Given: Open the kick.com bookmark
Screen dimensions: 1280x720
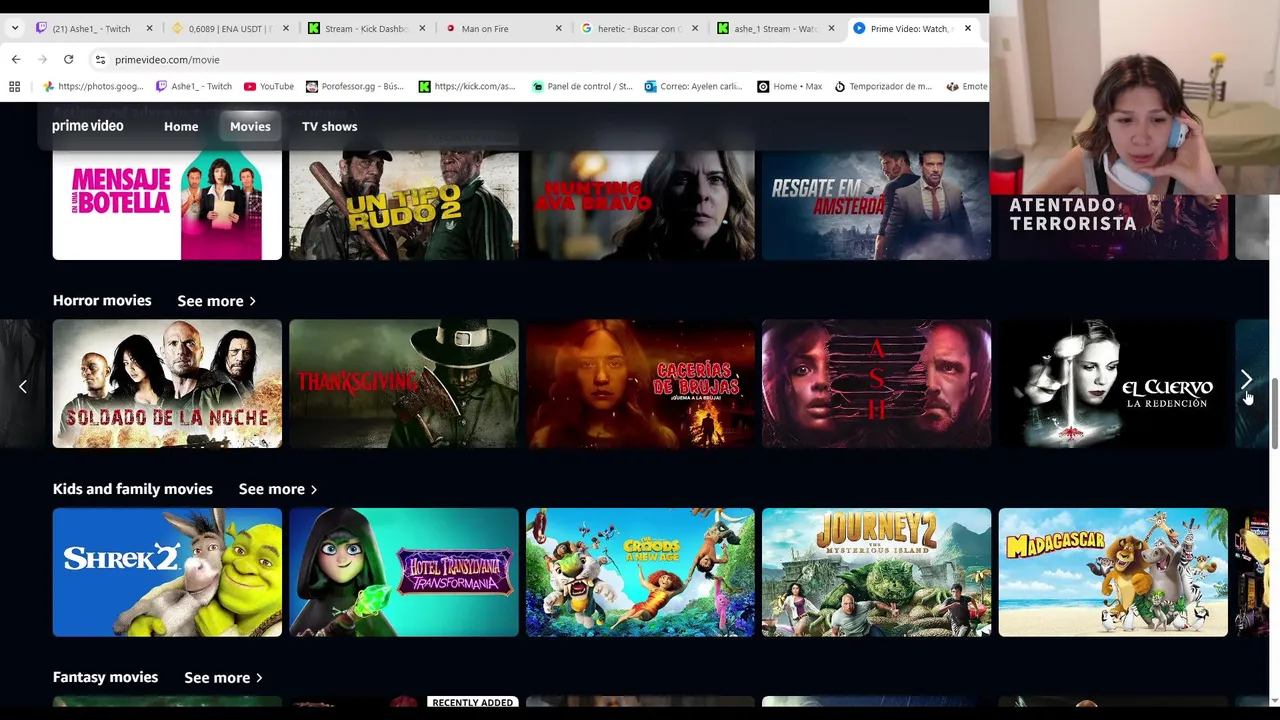Looking at the screenshot, I should click(467, 86).
